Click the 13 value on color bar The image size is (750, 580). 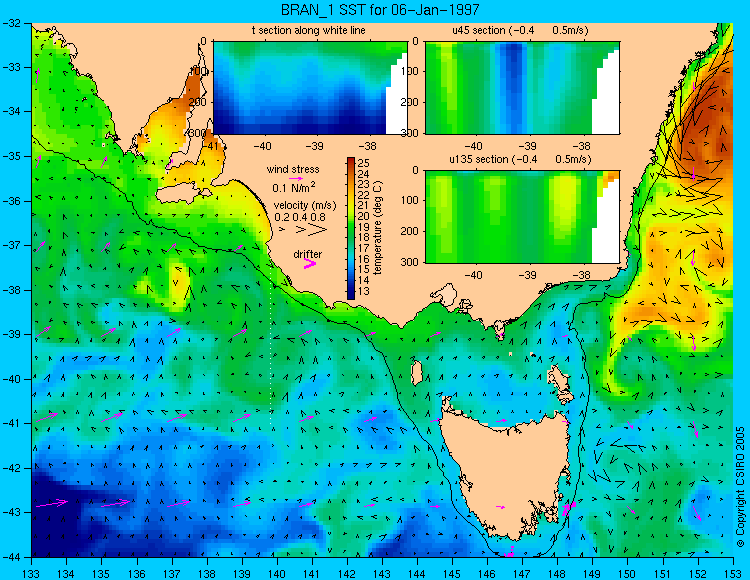pos(364,291)
